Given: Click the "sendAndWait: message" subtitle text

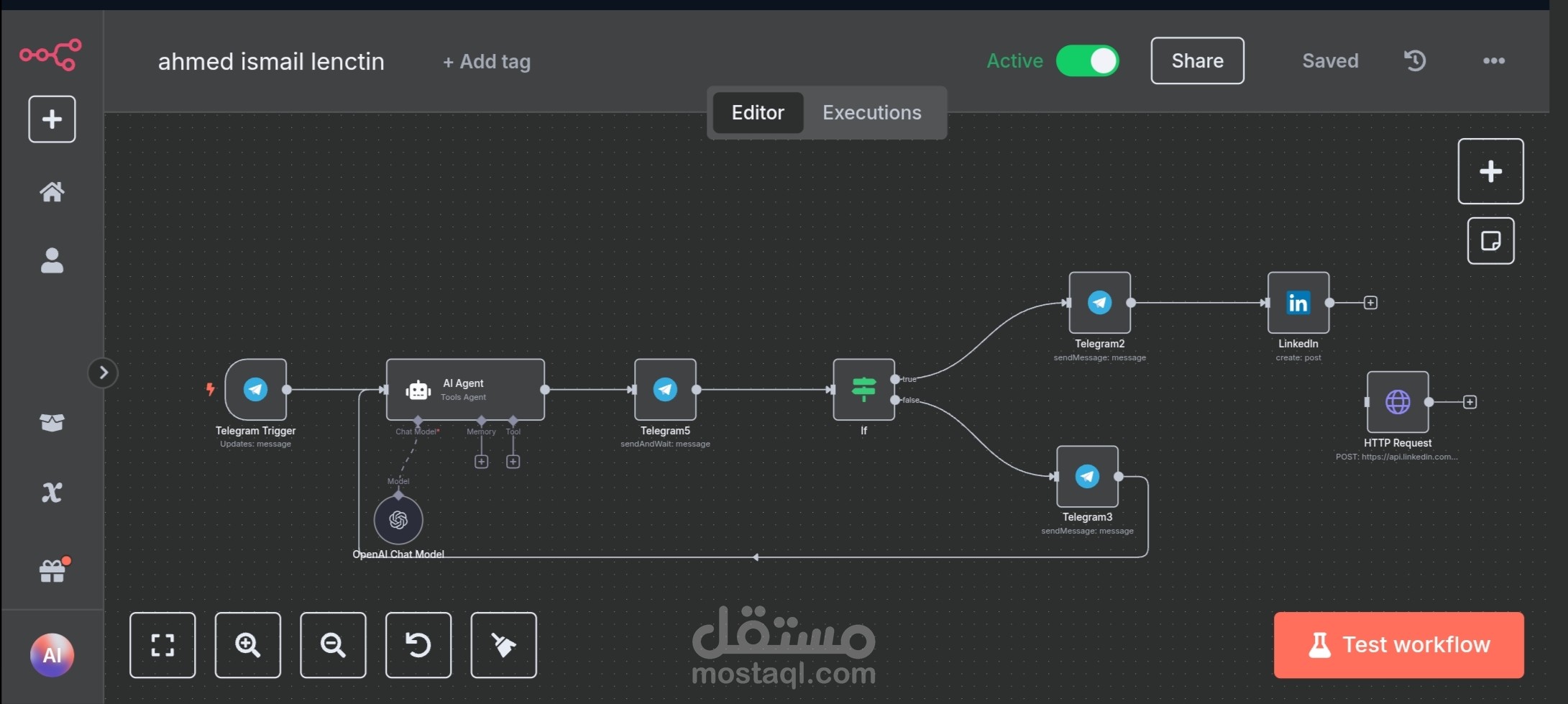Looking at the screenshot, I should click(665, 444).
